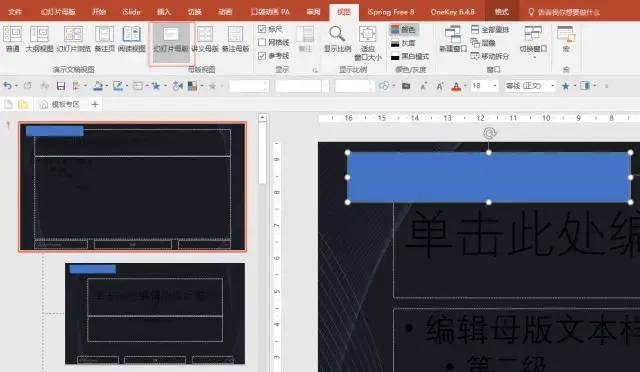This screenshot has height=372, width=640.
Task: Click New Window (新建窗口) button
Action: coord(453,39)
